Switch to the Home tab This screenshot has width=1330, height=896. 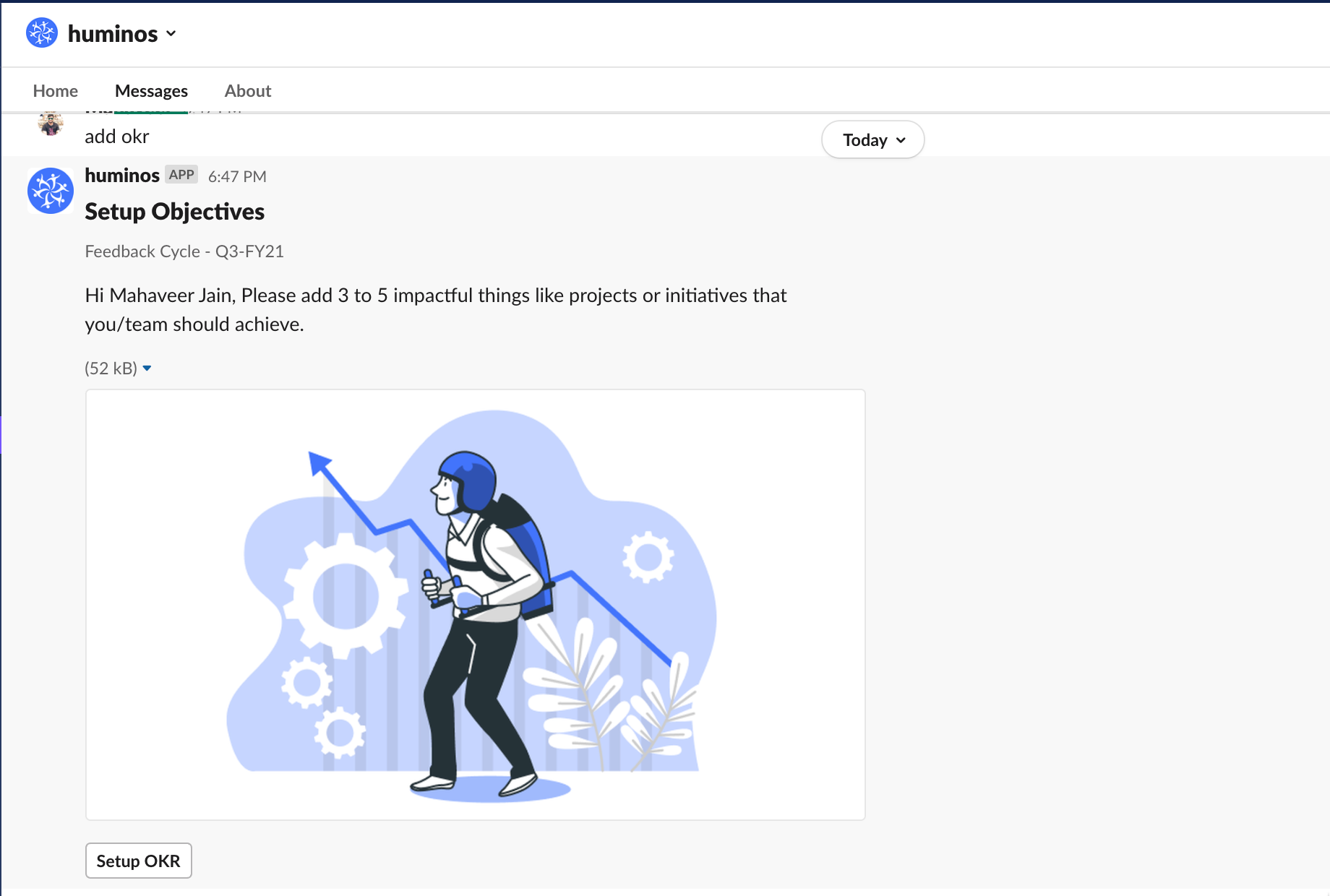(56, 91)
